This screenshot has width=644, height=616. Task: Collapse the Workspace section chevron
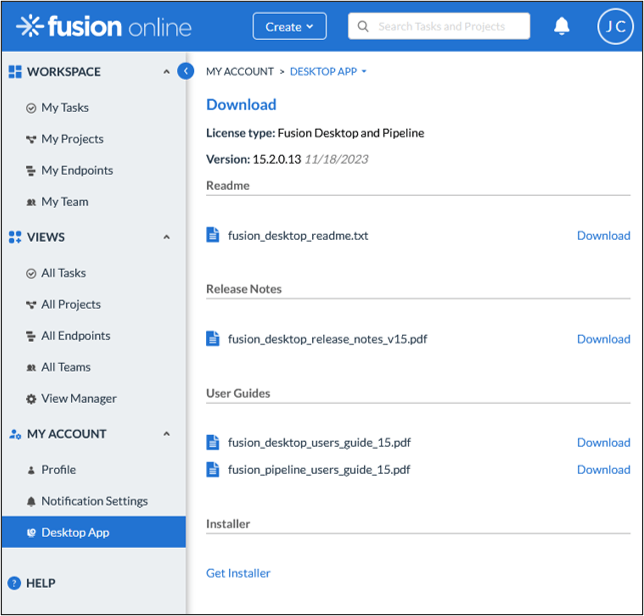click(x=166, y=71)
